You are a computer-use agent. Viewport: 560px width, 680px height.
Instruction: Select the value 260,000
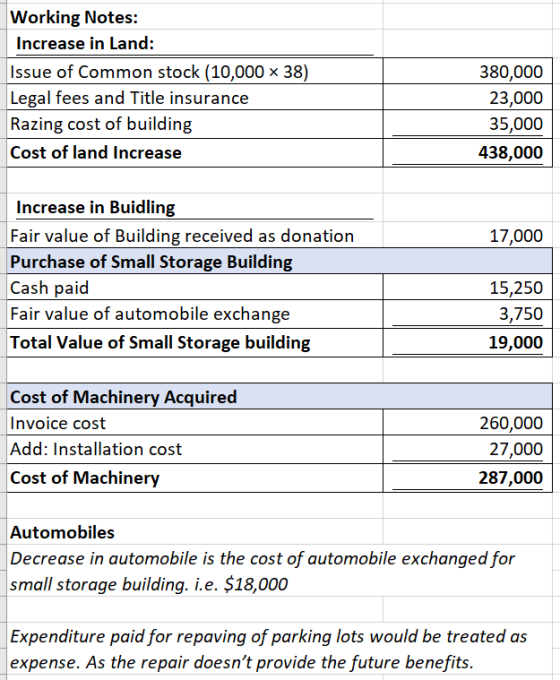click(511, 423)
